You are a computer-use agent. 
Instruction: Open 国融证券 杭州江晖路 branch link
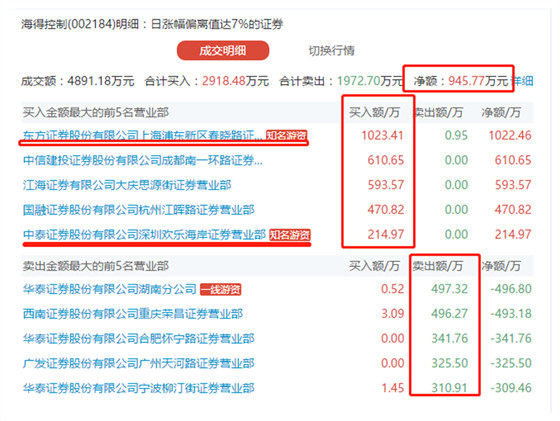coord(139,210)
